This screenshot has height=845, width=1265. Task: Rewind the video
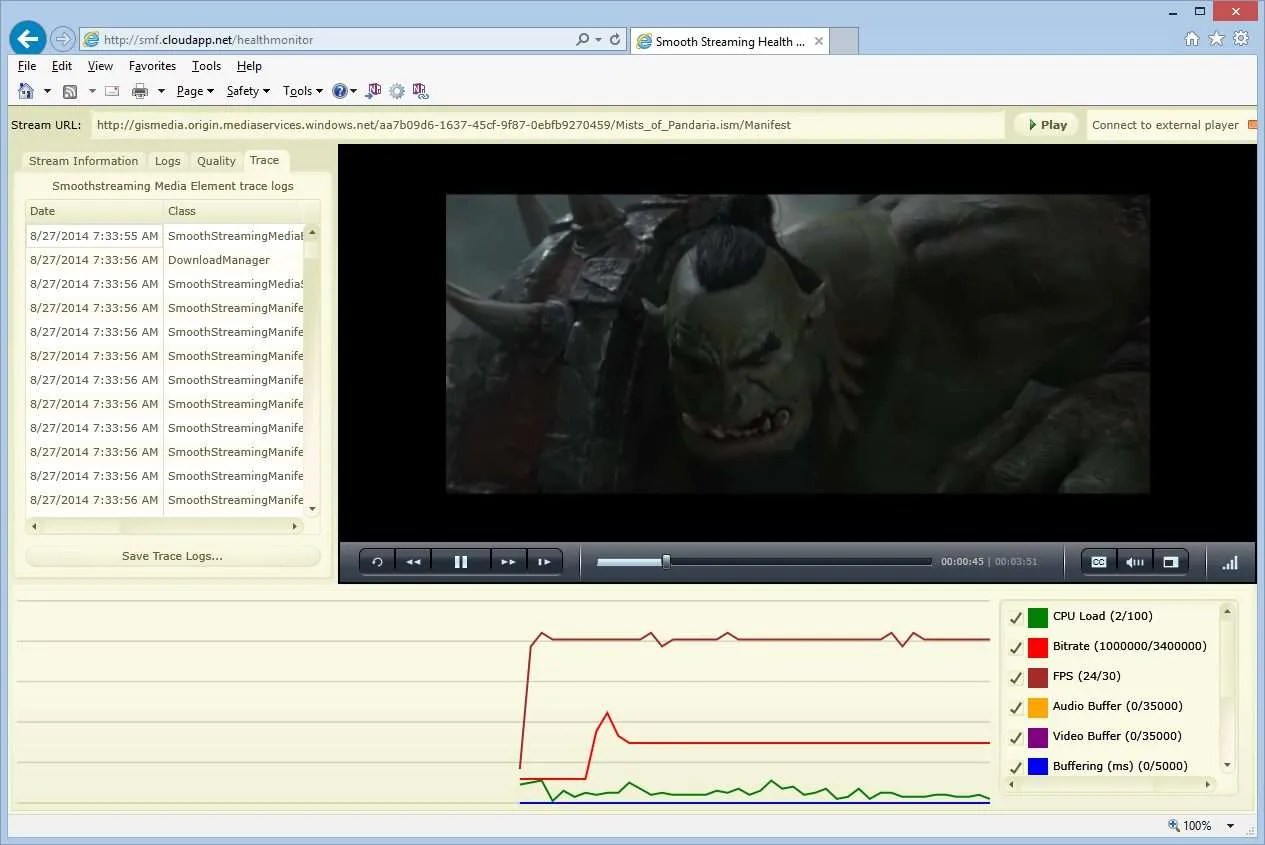(413, 562)
